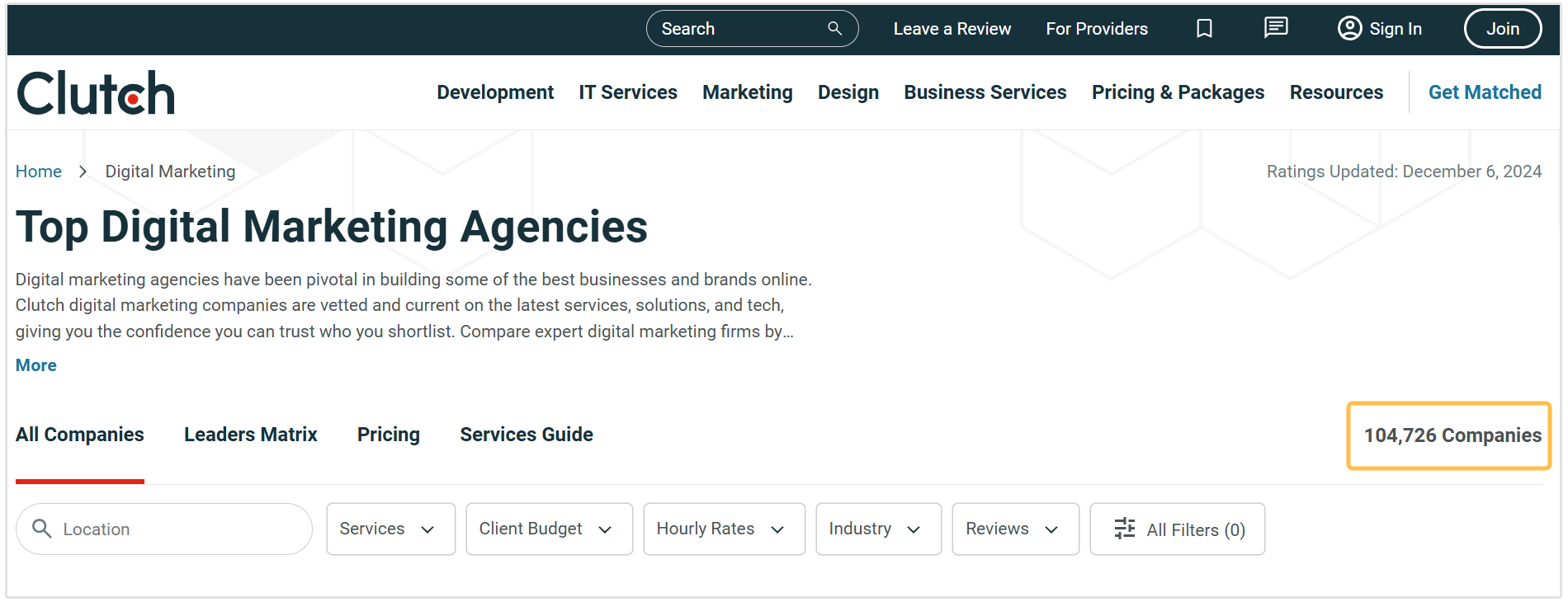Open the Resources navigation menu
Viewport: 1568px width, 602px height.
pos(1337,92)
